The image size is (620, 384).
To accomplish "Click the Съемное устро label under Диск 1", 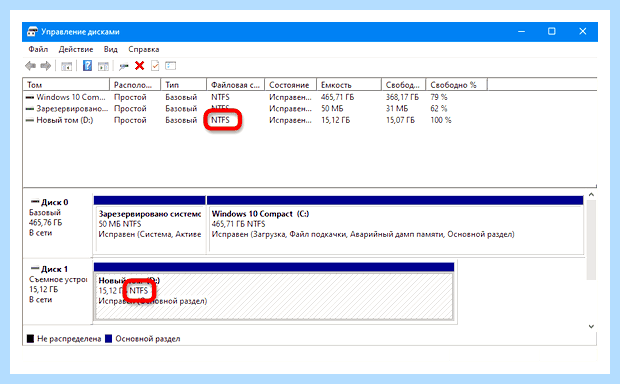I will click(58, 280).
